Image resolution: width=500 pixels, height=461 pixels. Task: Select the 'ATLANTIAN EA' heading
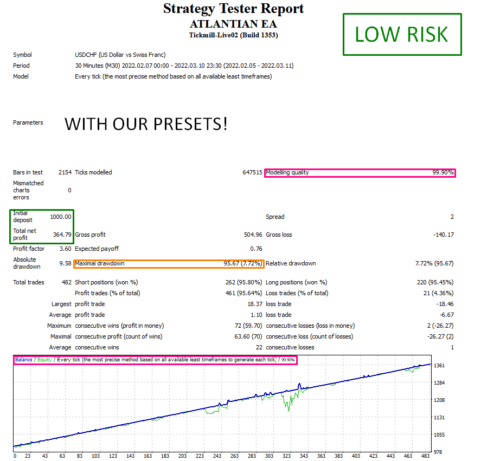tap(233, 24)
